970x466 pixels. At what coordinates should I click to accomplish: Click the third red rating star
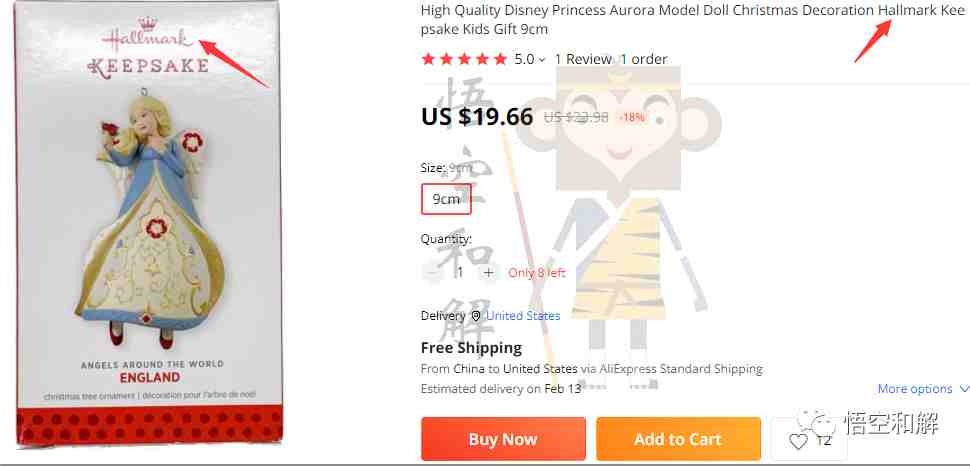click(465, 59)
